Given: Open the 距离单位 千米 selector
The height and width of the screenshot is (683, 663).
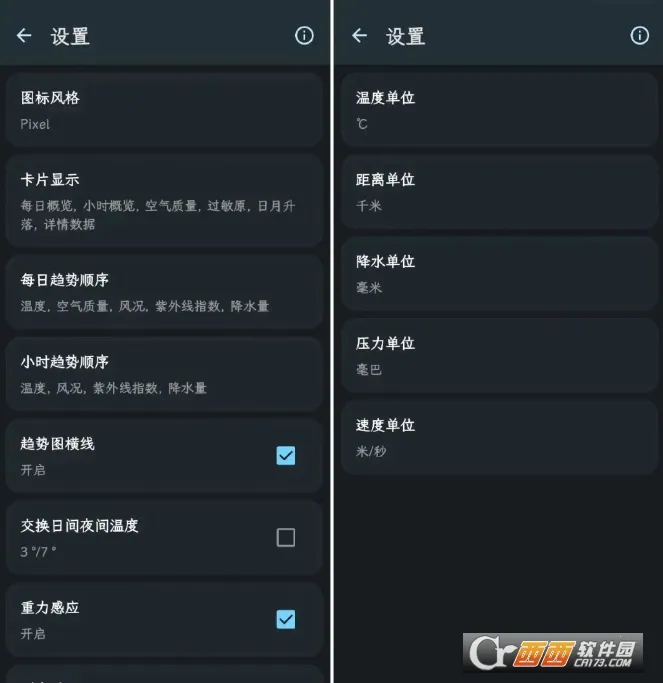Looking at the screenshot, I should (499, 192).
